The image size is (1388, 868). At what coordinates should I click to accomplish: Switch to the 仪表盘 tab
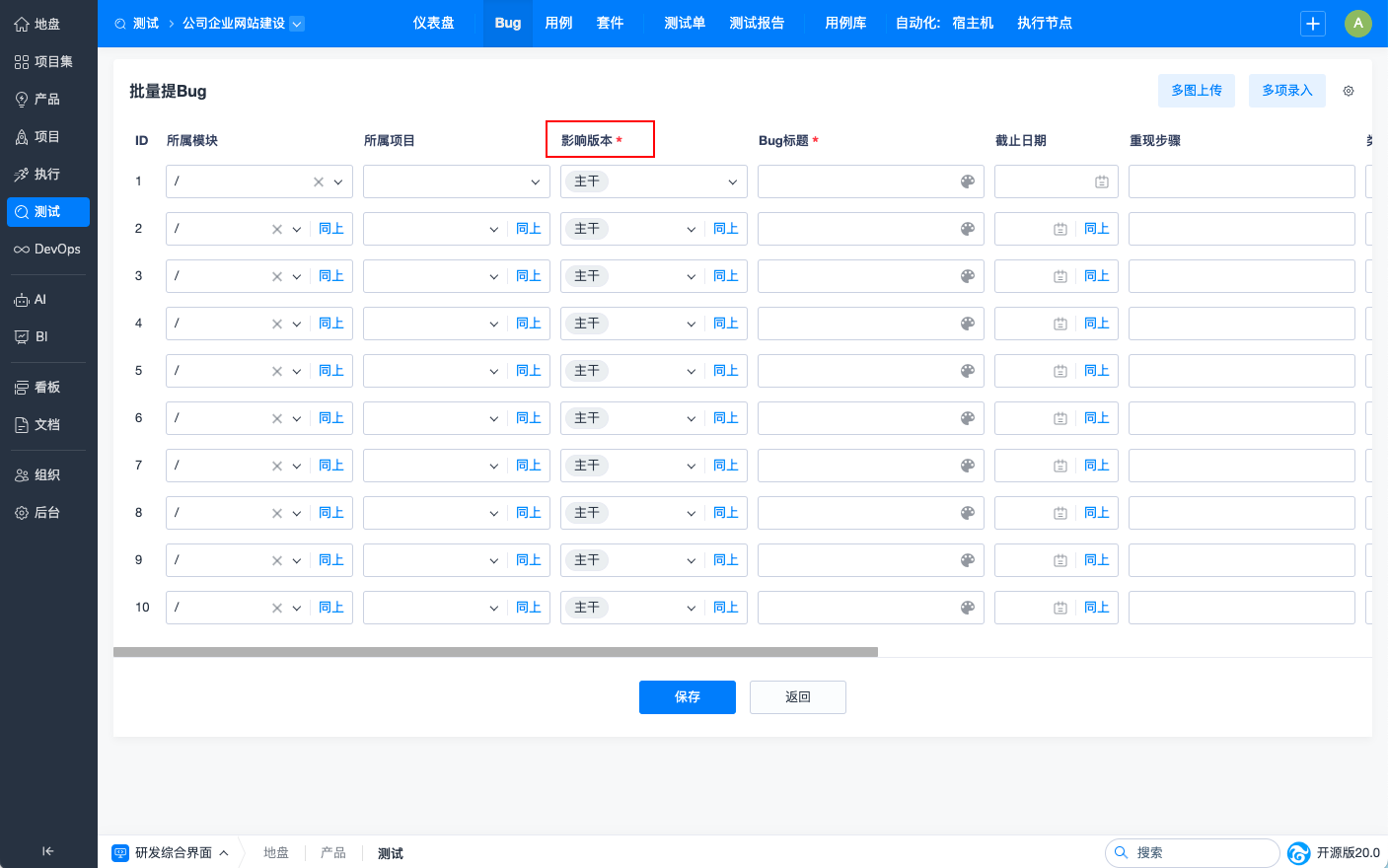point(434,24)
